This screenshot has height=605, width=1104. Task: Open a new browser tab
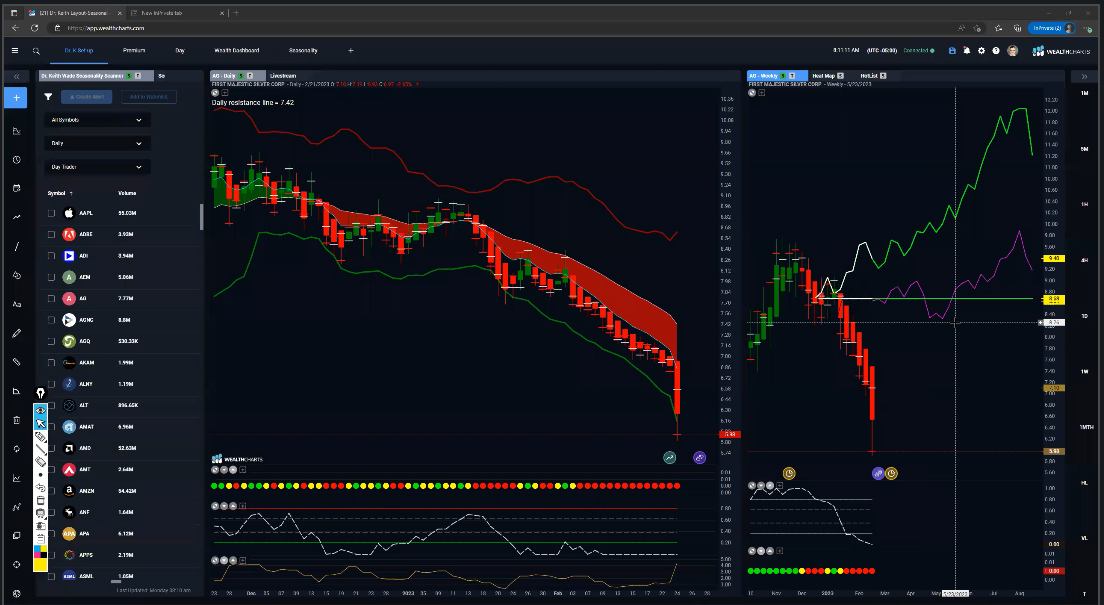236,13
